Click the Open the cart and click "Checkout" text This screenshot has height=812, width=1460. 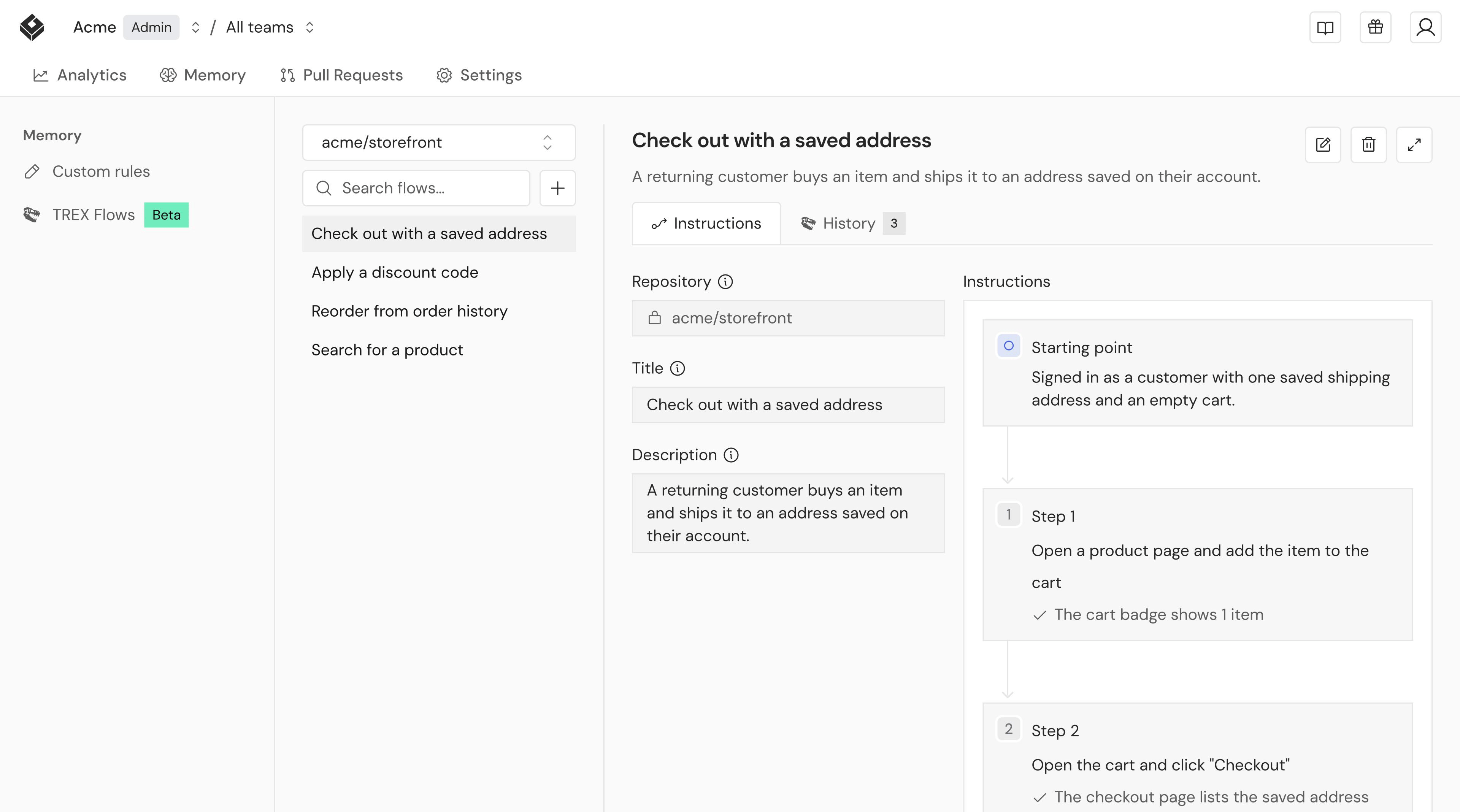click(1160, 765)
